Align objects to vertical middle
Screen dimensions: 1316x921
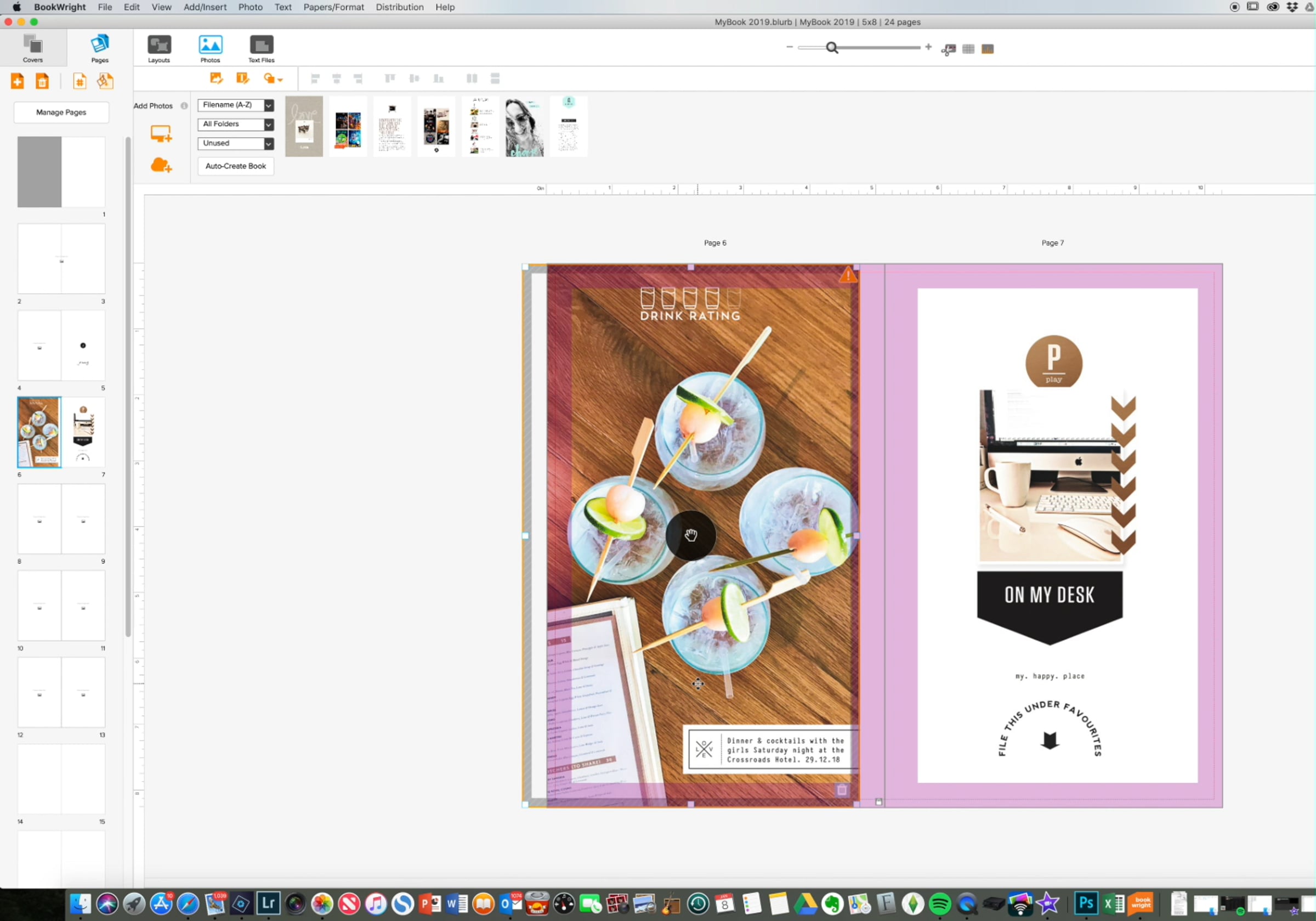(414, 78)
